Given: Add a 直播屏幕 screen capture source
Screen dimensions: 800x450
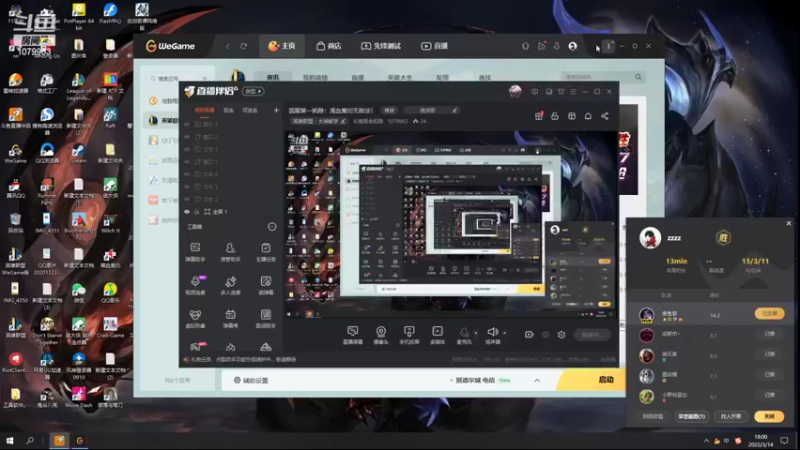Looking at the screenshot, I should [x=353, y=335].
